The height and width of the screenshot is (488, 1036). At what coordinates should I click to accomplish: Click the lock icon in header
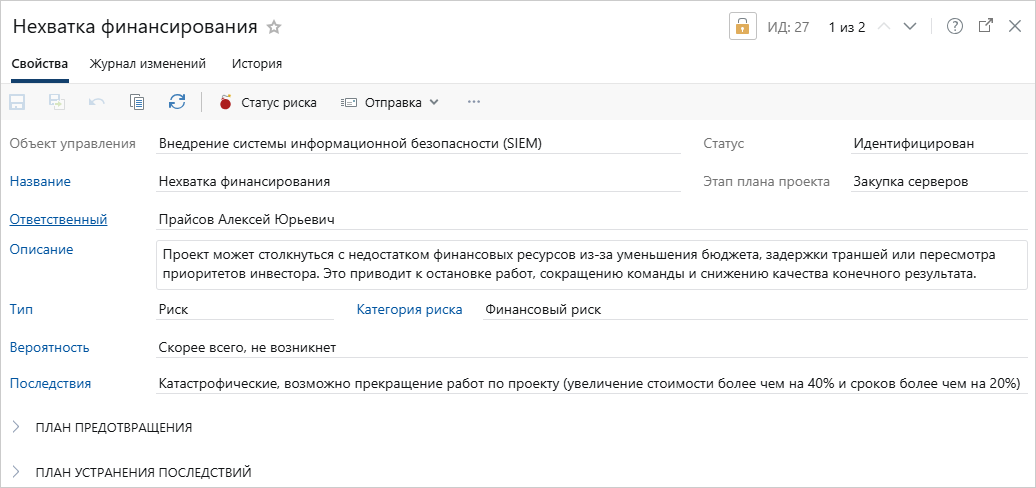742,27
